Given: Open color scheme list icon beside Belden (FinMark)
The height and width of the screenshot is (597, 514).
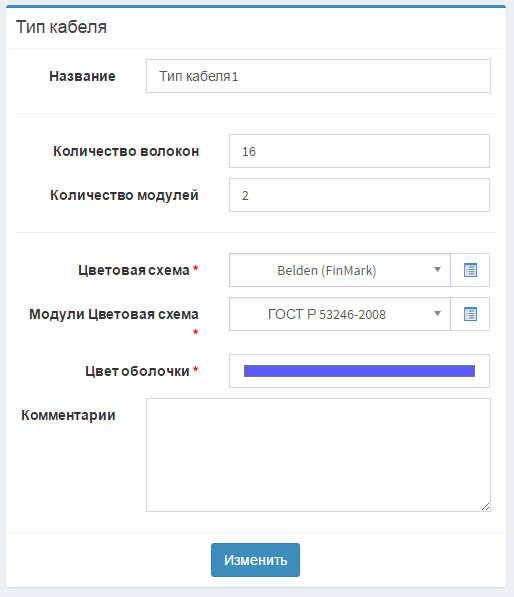Looking at the screenshot, I should click(x=470, y=270).
